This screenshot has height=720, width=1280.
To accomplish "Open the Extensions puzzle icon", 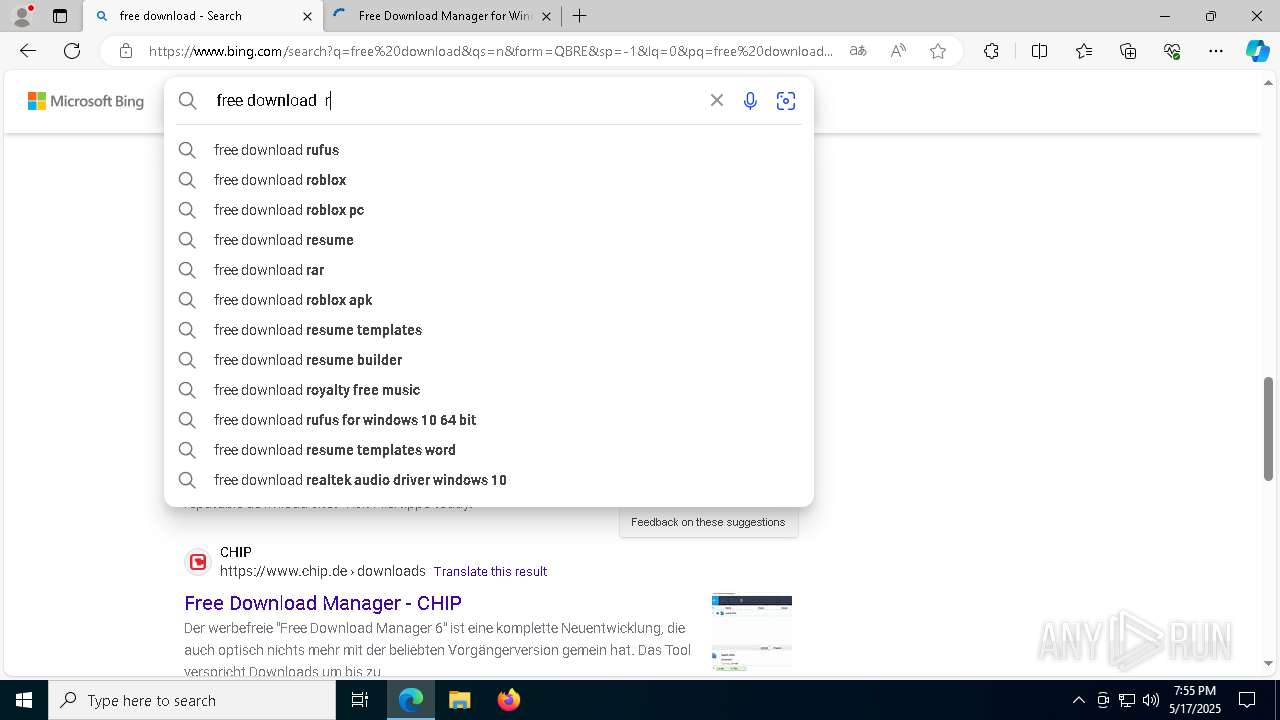I will 991,51.
